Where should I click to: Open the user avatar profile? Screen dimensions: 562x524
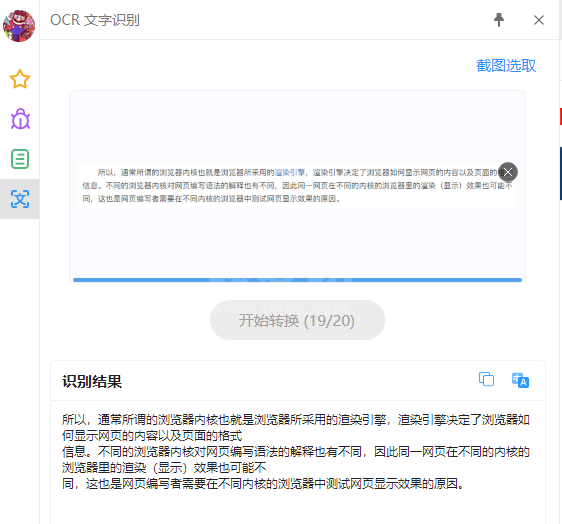point(19,26)
